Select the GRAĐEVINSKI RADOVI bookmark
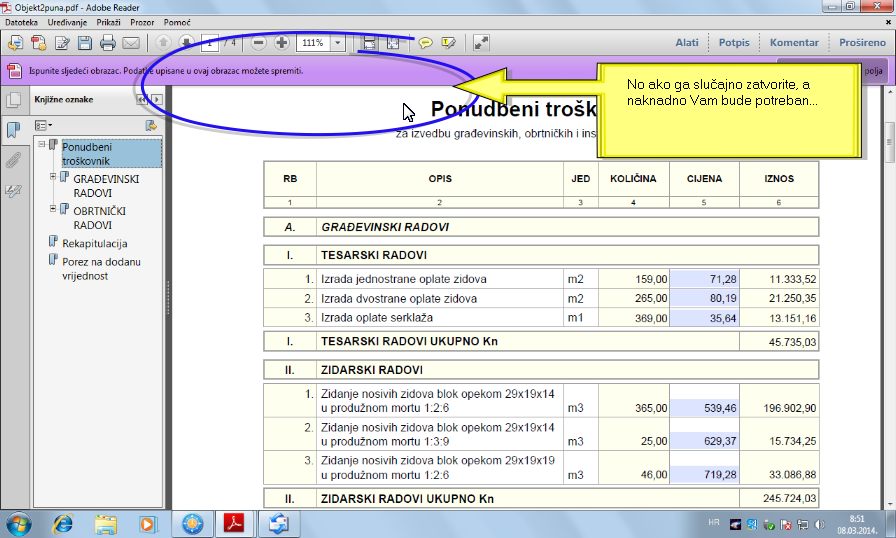The width and height of the screenshot is (896, 538). [106, 186]
